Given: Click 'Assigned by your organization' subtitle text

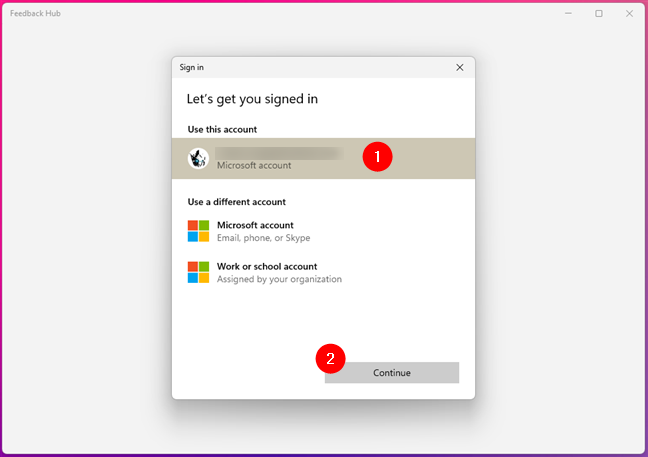Looking at the screenshot, I should (279, 279).
